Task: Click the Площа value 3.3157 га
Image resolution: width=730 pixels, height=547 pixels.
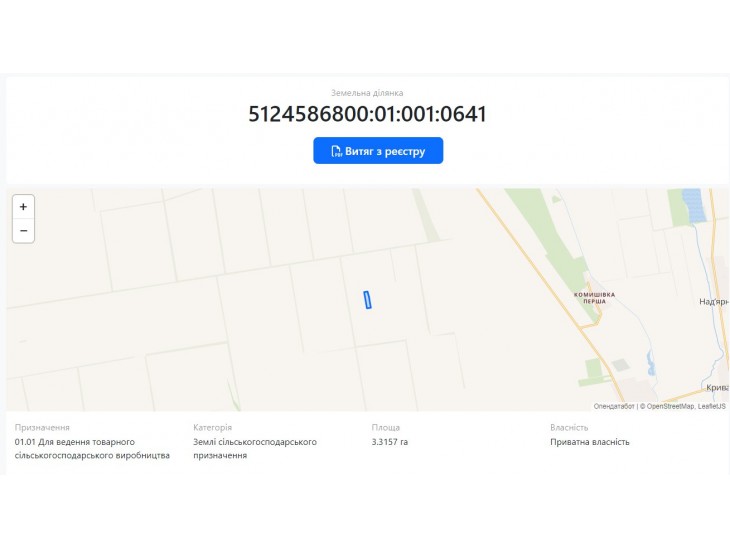Action: click(x=390, y=442)
